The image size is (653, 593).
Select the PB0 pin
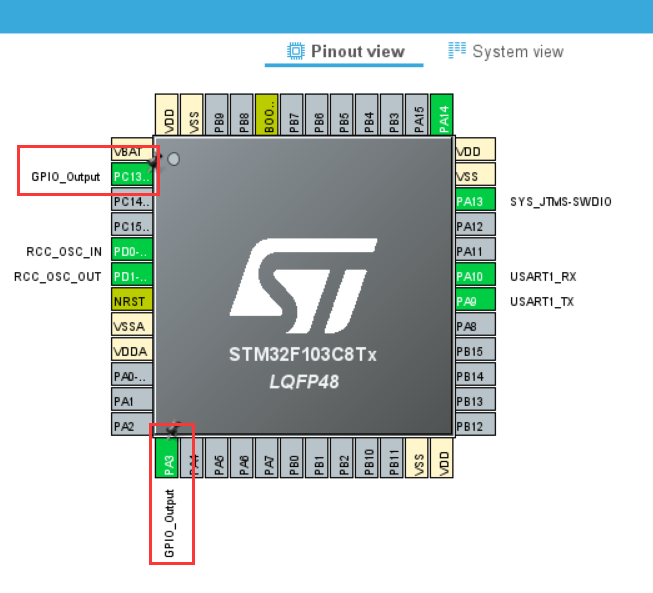coord(292,458)
